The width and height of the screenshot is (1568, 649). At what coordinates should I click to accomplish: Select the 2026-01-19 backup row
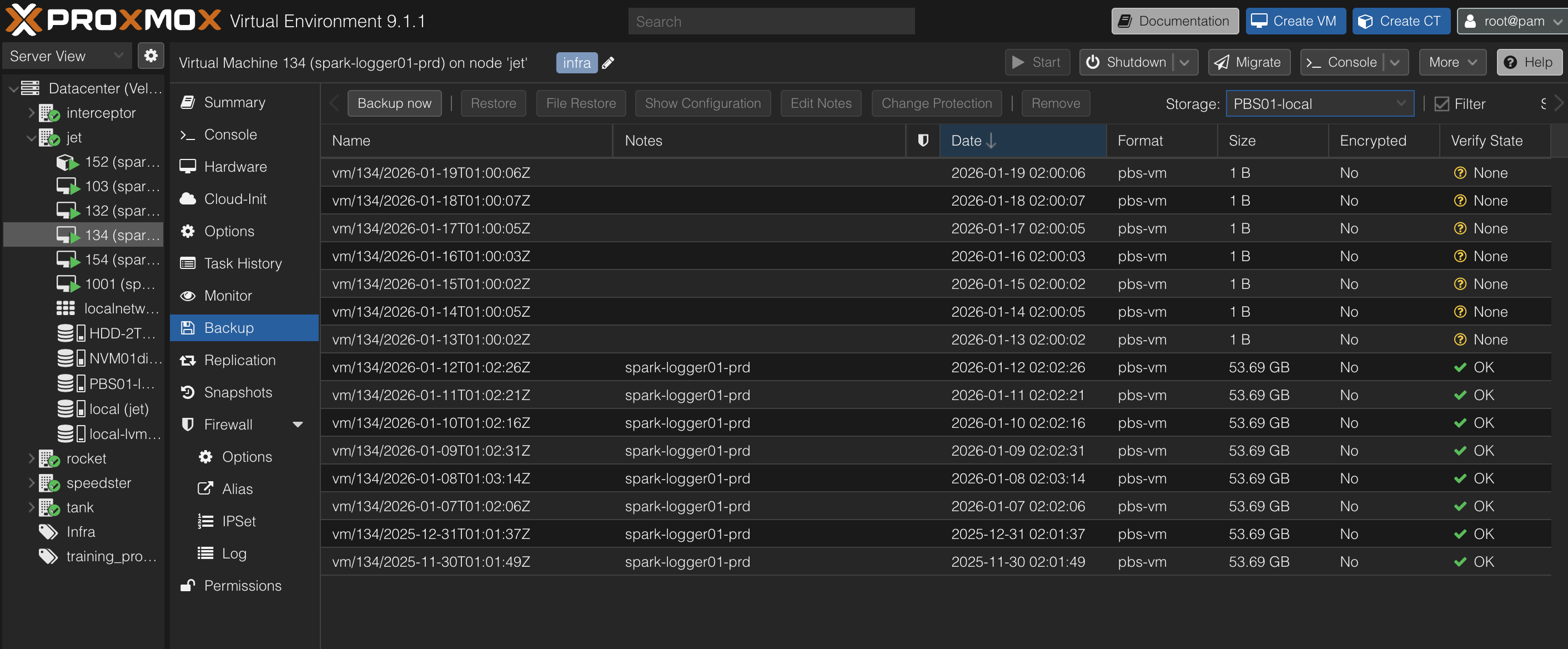[x=936, y=173]
